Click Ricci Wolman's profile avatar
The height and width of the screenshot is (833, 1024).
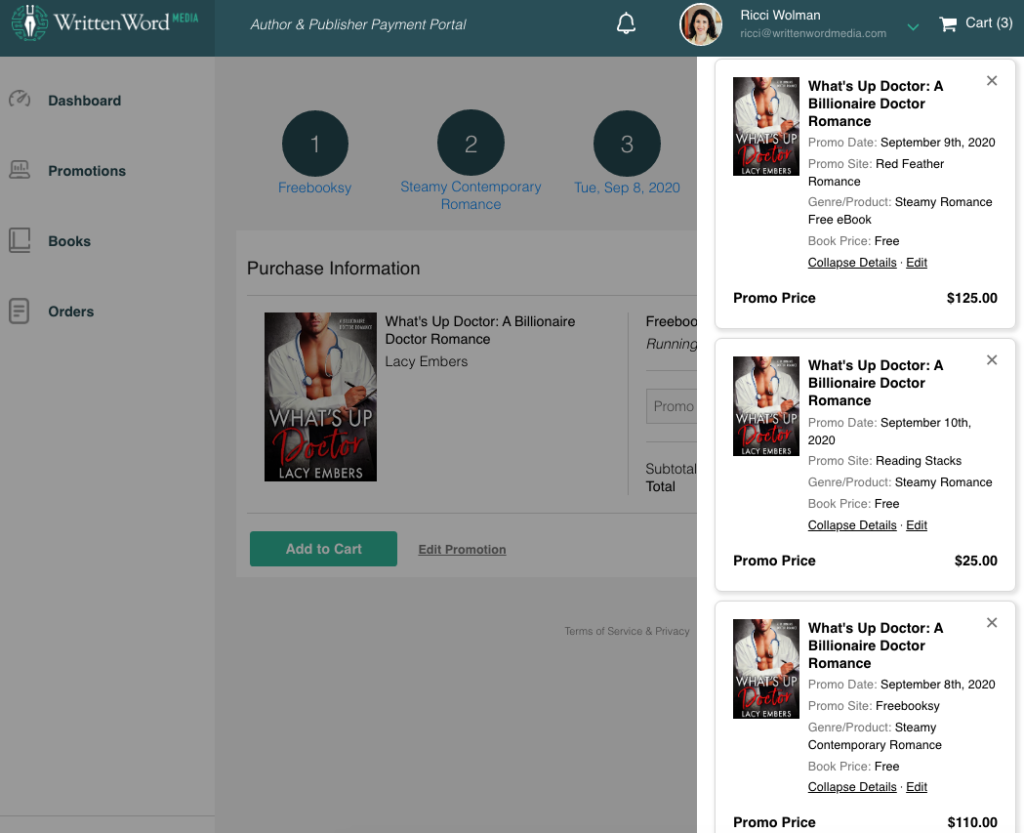click(x=701, y=25)
